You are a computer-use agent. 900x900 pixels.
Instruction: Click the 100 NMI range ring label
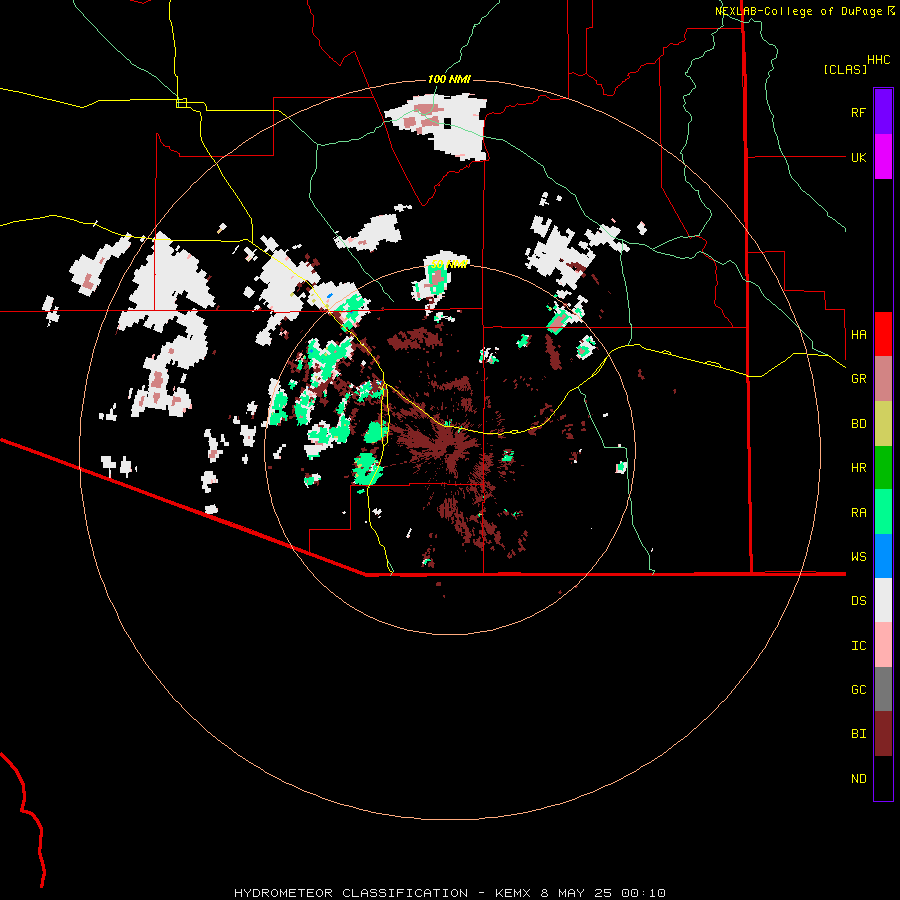click(x=449, y=79)
